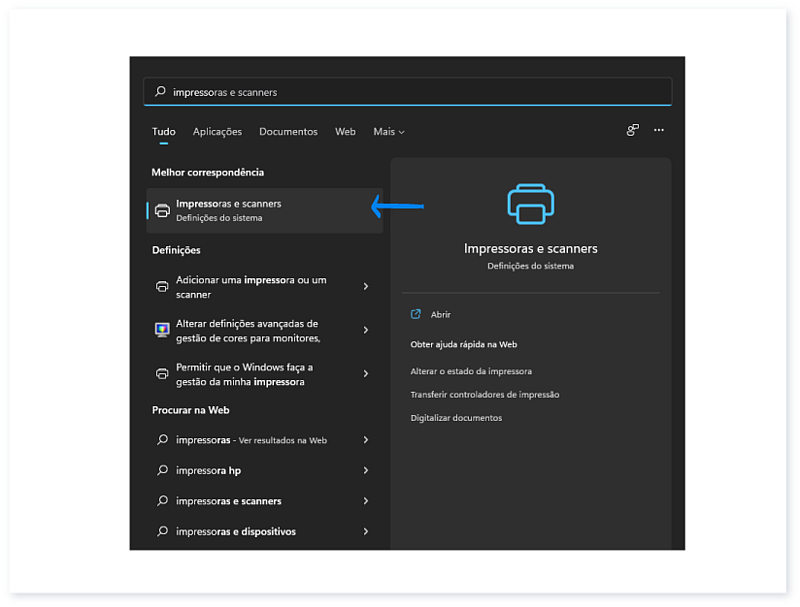800x607 pixels.
Task: Select the Web search tab
Action: click(x=345, y=132)
